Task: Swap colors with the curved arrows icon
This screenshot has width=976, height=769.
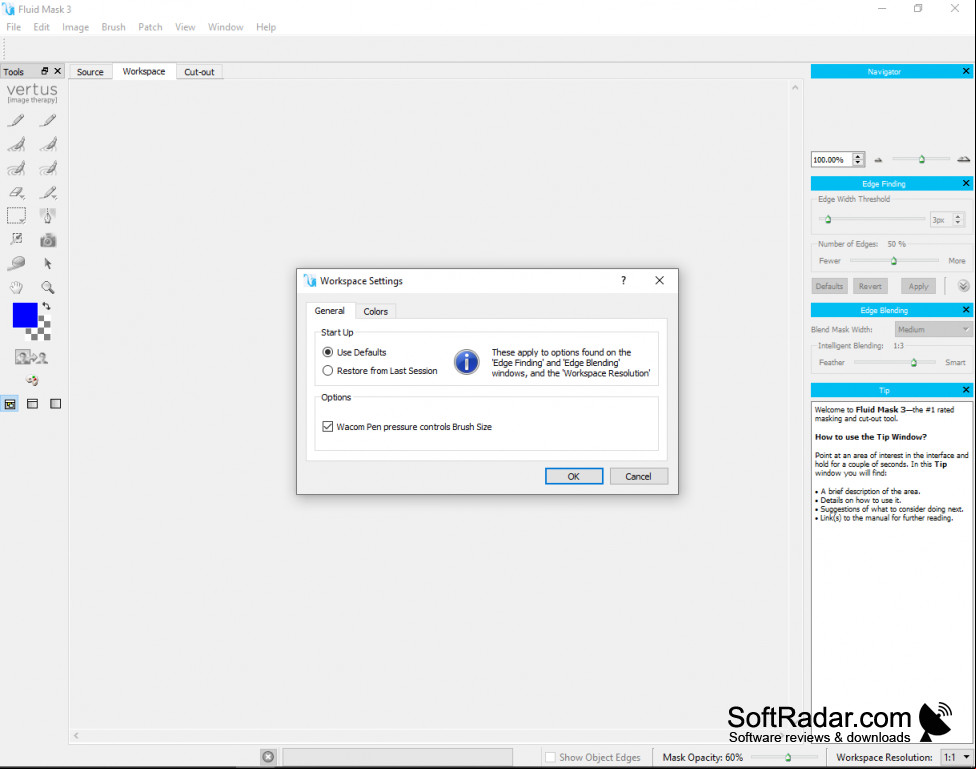Action: [x=46, y=306]
